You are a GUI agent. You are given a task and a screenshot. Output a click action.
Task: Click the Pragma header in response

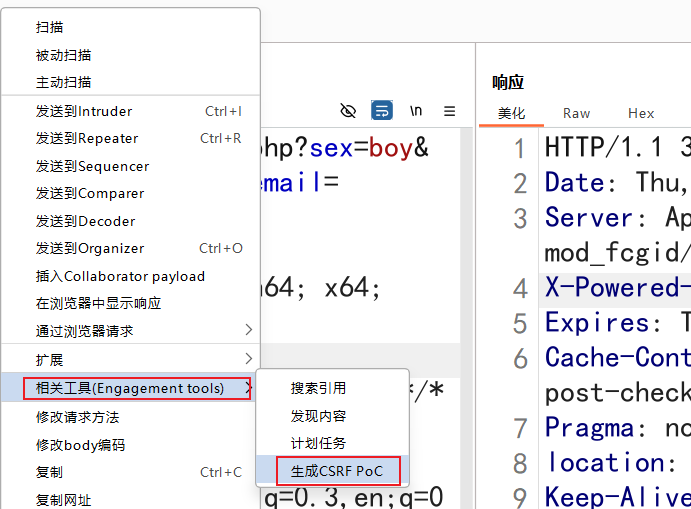pyautogui.click(x=590, y=427)
